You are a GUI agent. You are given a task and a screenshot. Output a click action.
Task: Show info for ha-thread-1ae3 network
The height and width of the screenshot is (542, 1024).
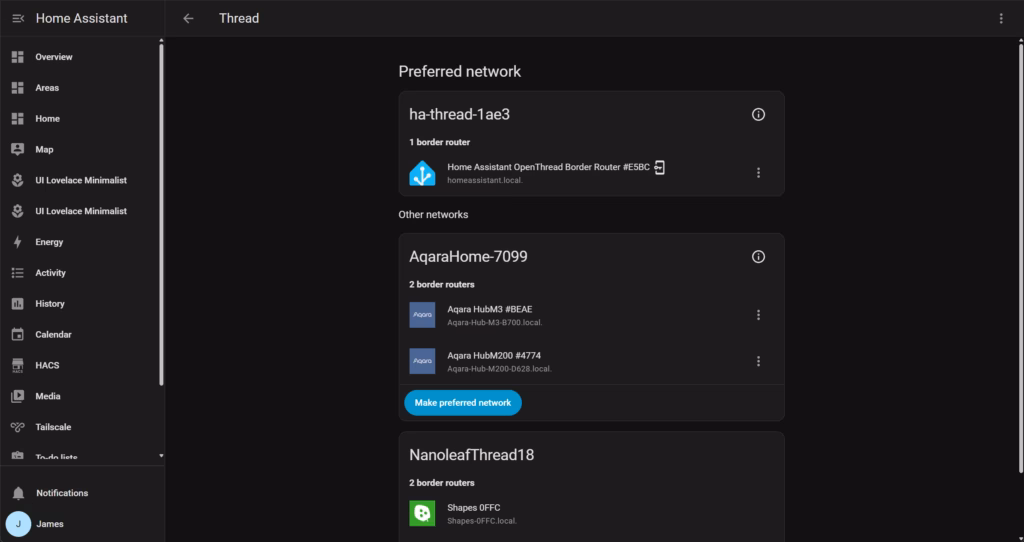tap(758, 115)
